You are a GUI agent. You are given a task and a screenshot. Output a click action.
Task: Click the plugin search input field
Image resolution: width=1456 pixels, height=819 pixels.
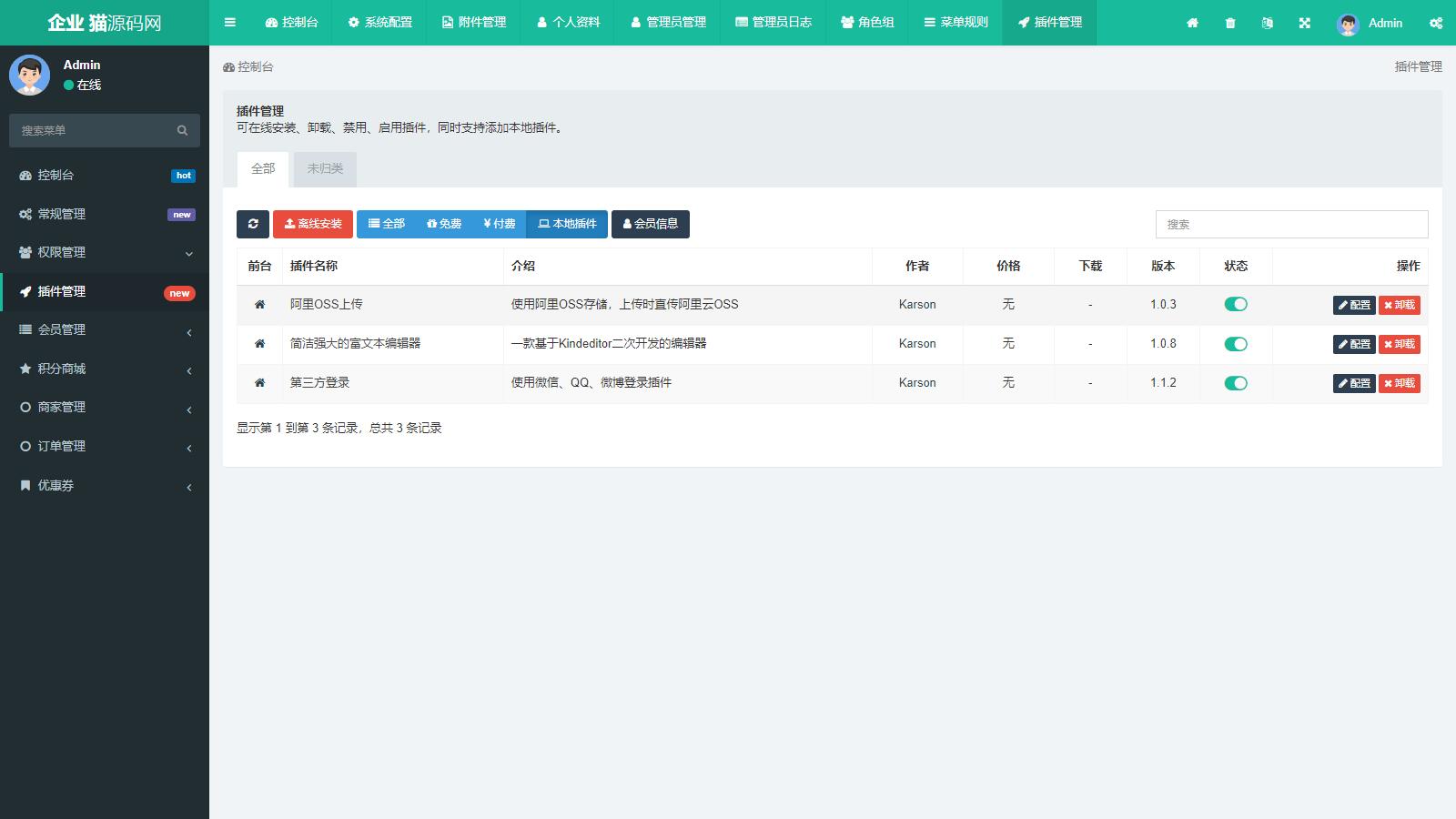[x=1291, y=224]
